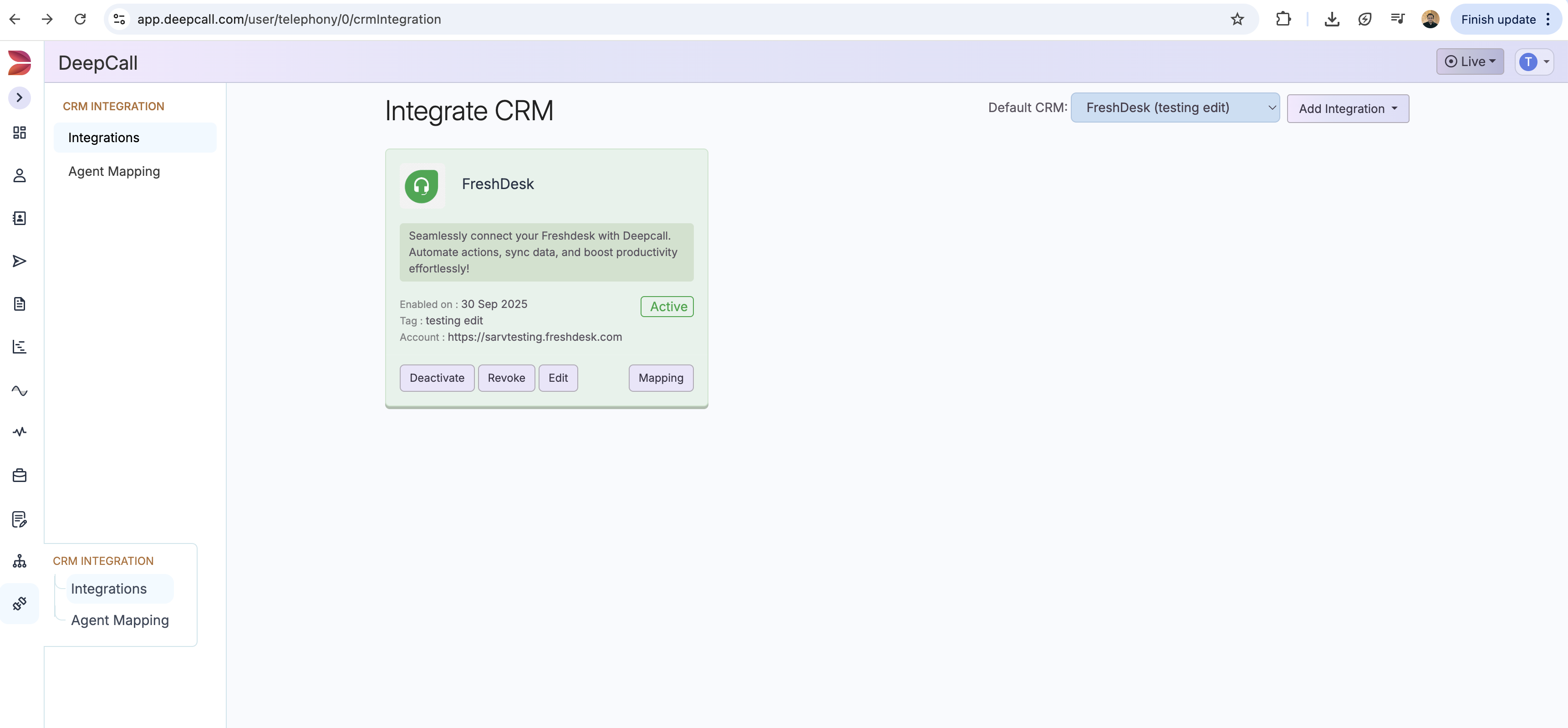Select Integrations in flyout submenu

109,589
